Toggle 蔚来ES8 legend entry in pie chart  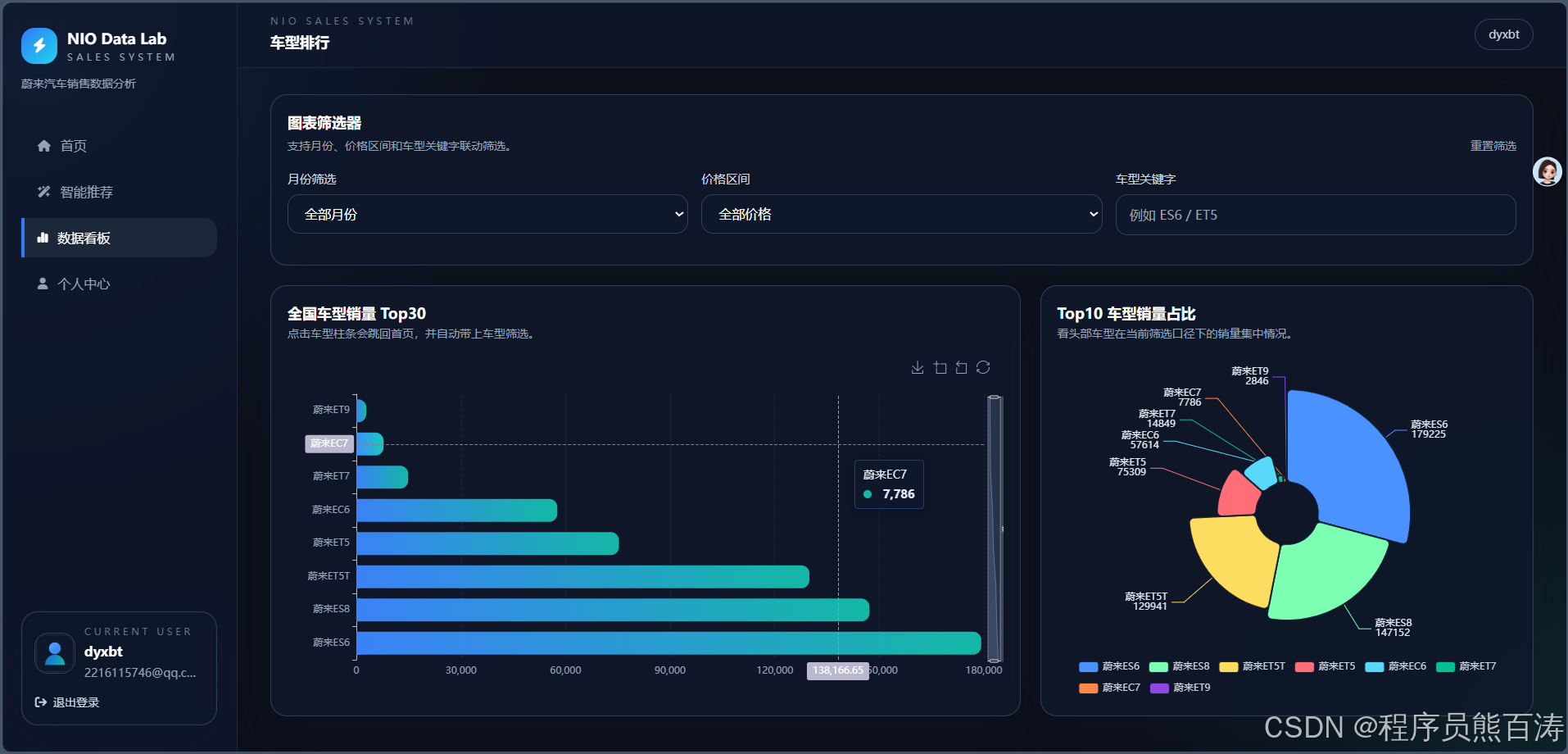coord(1180,666)
